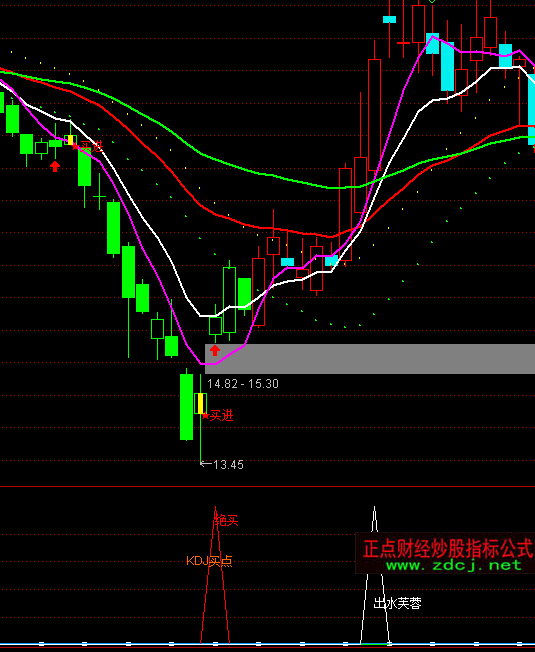This screenshot has width=535, height=652.
Task: Click red up arrow below small hollow green candle
Action: tap(55, 166)
